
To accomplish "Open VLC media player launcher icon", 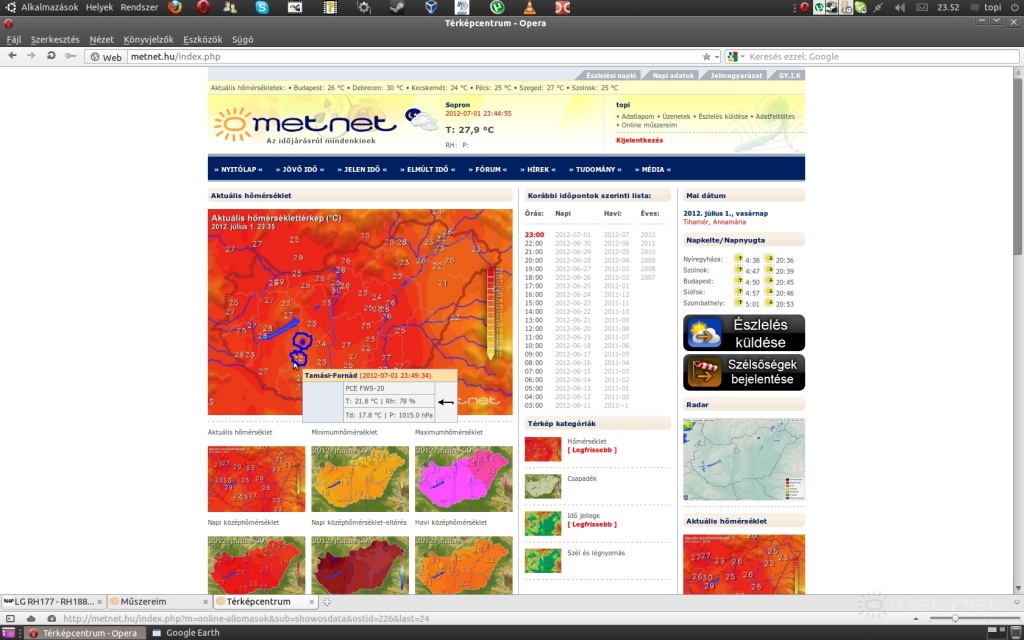I will click(x=529, y=7).
